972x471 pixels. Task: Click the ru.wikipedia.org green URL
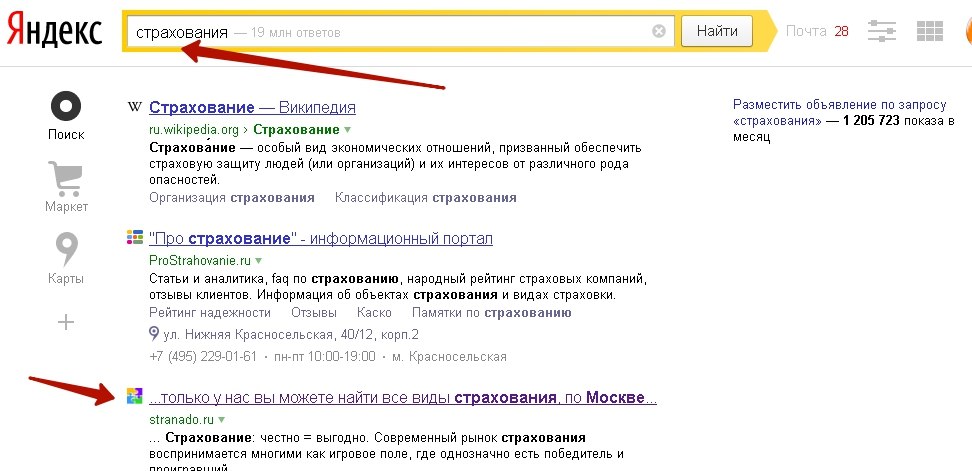(194, 130)
